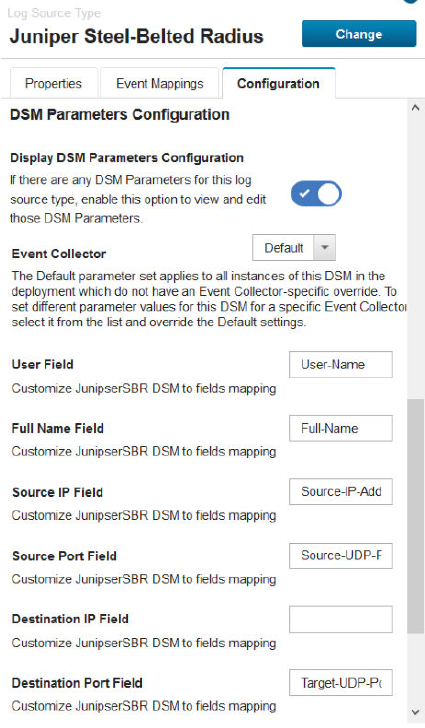
Task: Click the vertical scrollbar thumb
Action: [x=416, y=515]
